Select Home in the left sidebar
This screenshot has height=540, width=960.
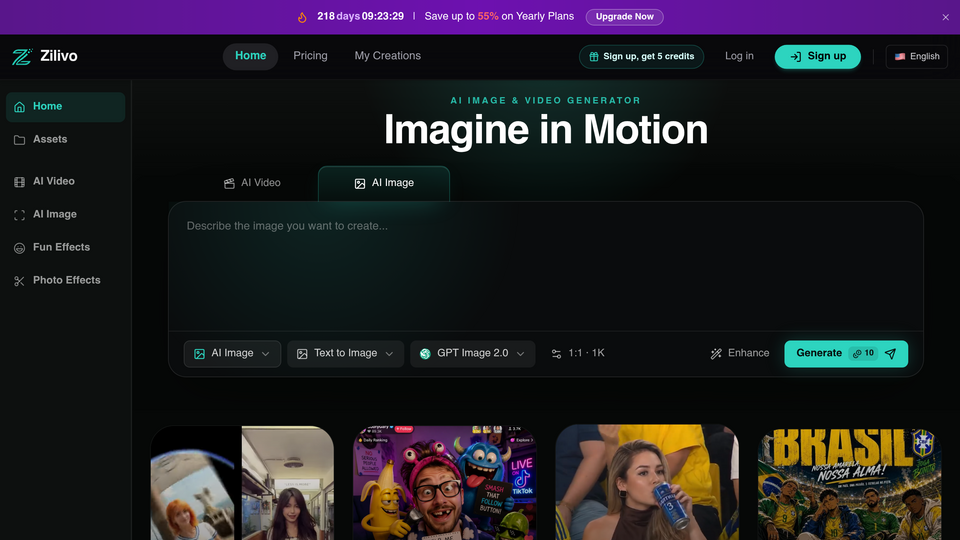pyautogui.click(x=66, y=107)
